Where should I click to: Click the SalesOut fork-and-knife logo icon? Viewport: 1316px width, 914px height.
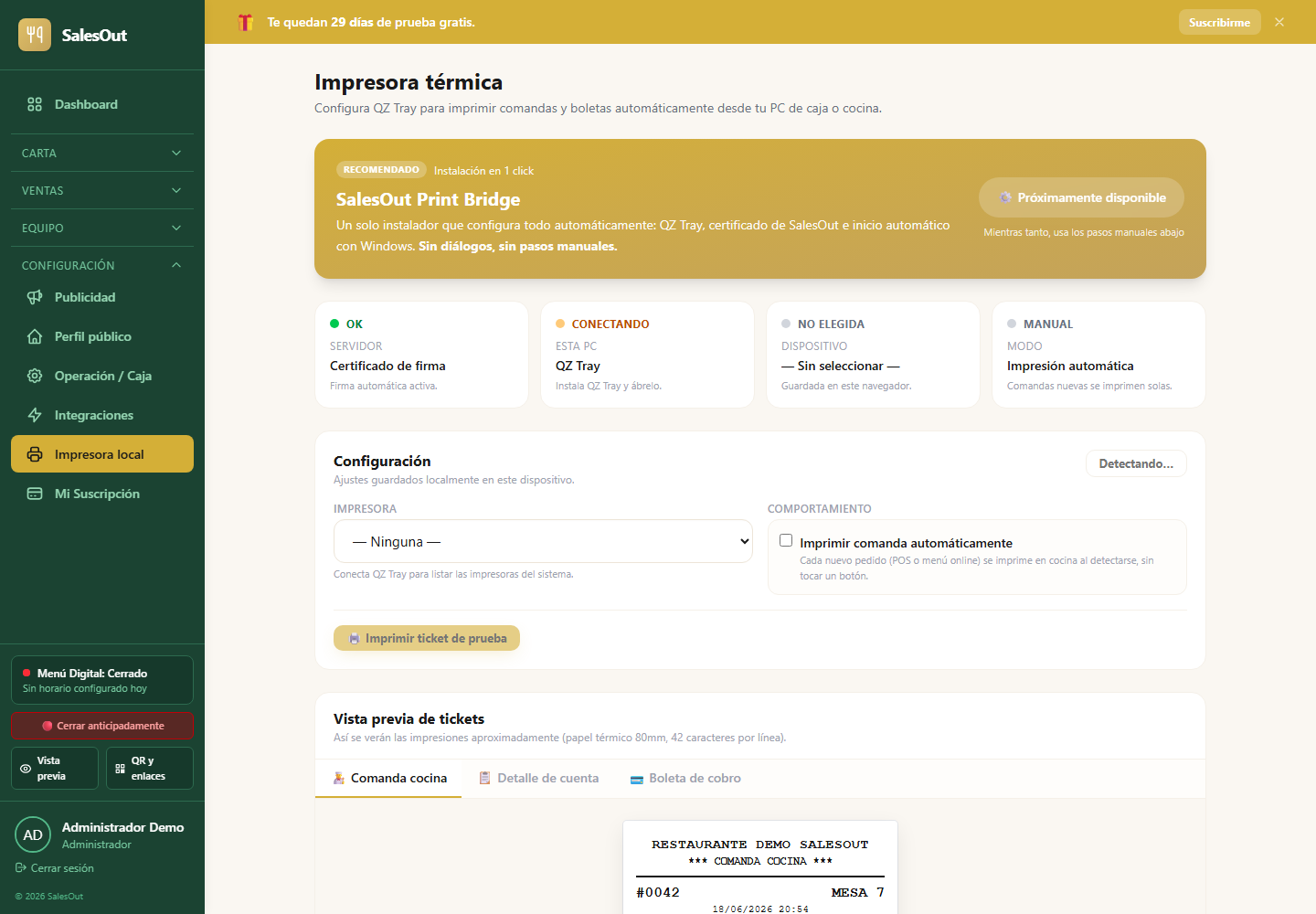click(35, 35)
